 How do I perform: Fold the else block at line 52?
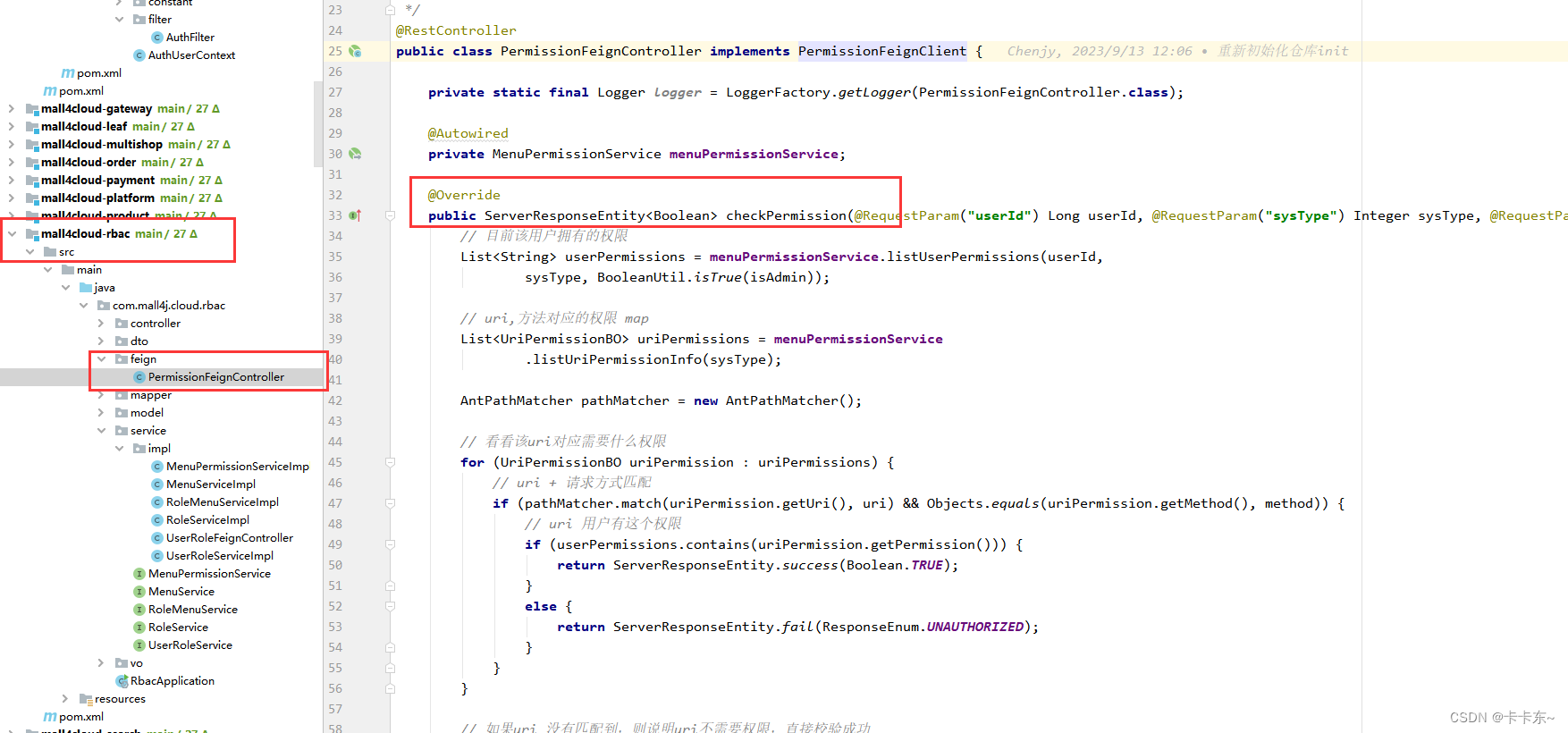(x=391, y=606)
